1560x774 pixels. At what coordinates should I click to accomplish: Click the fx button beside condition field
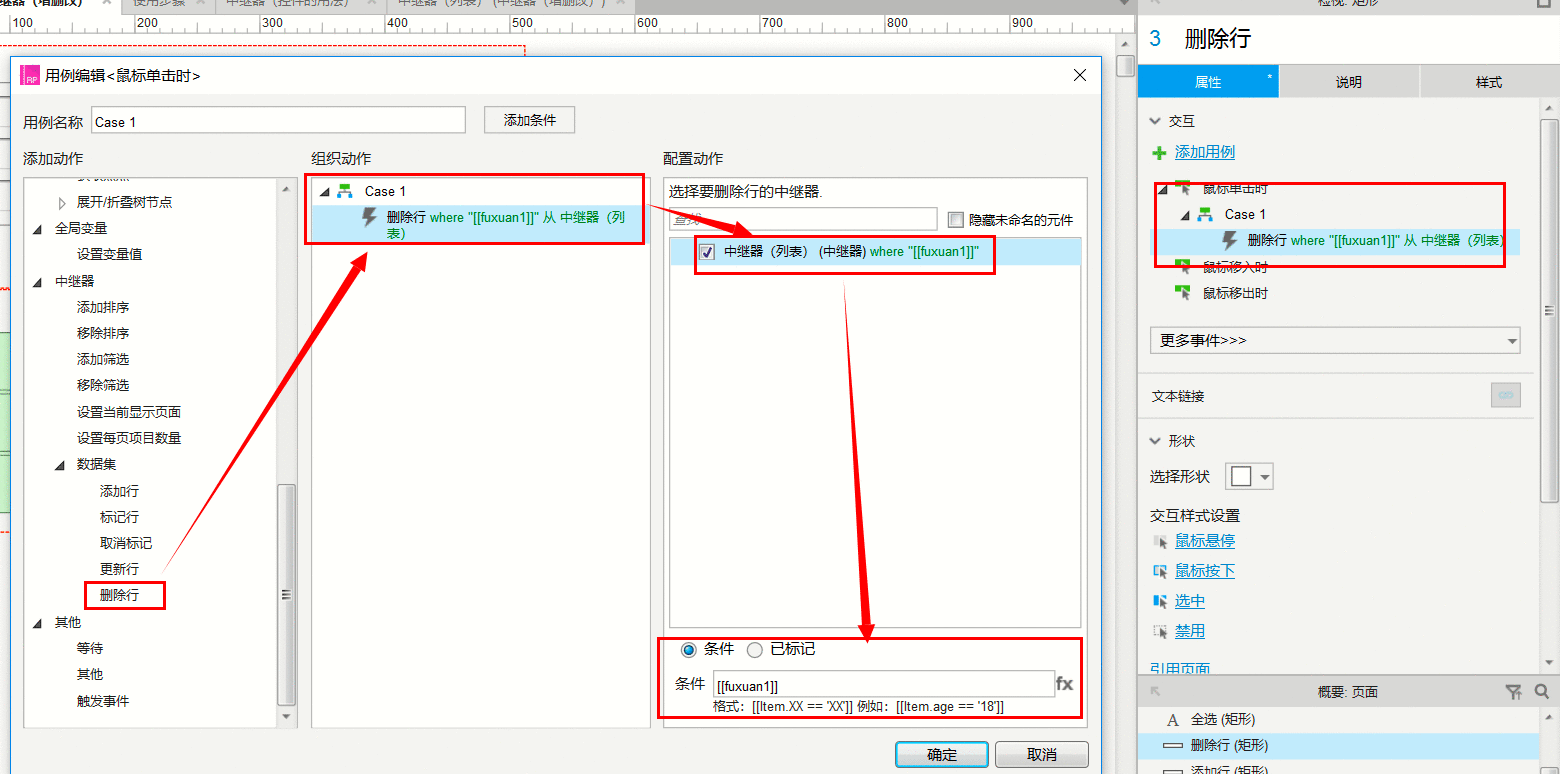point(1064,684)
